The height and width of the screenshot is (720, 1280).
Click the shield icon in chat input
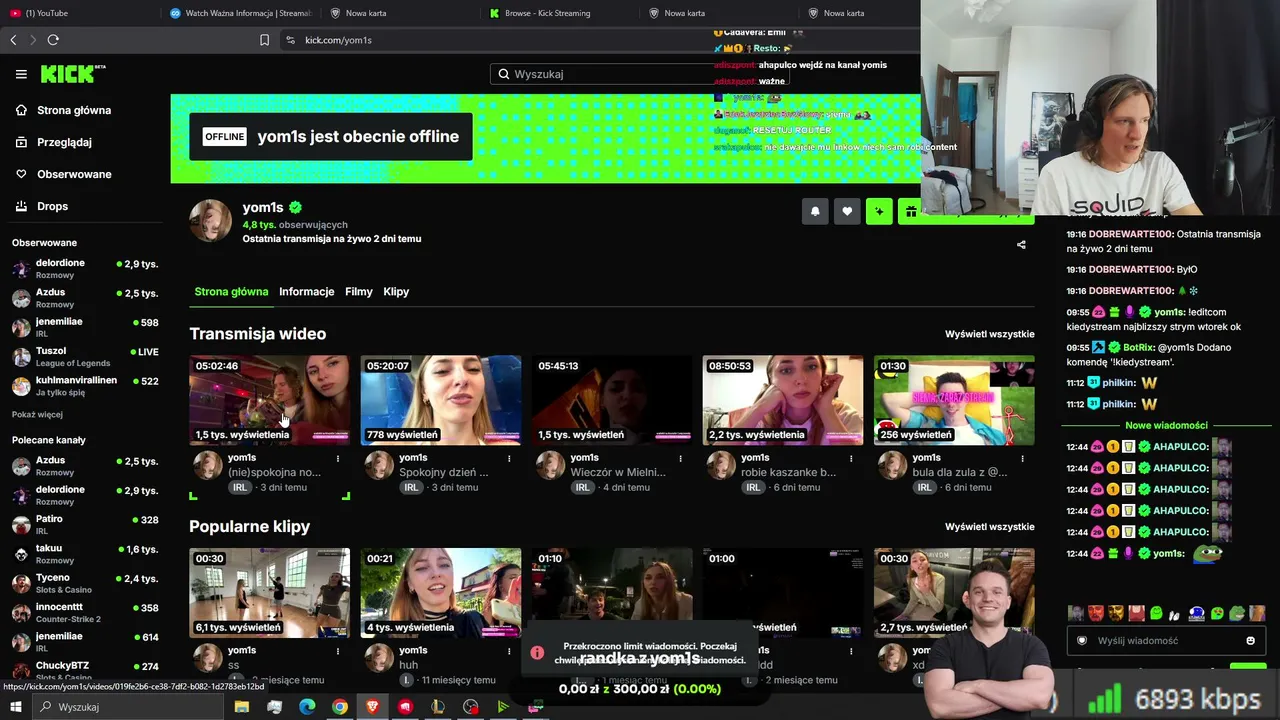click(1082, 641)
